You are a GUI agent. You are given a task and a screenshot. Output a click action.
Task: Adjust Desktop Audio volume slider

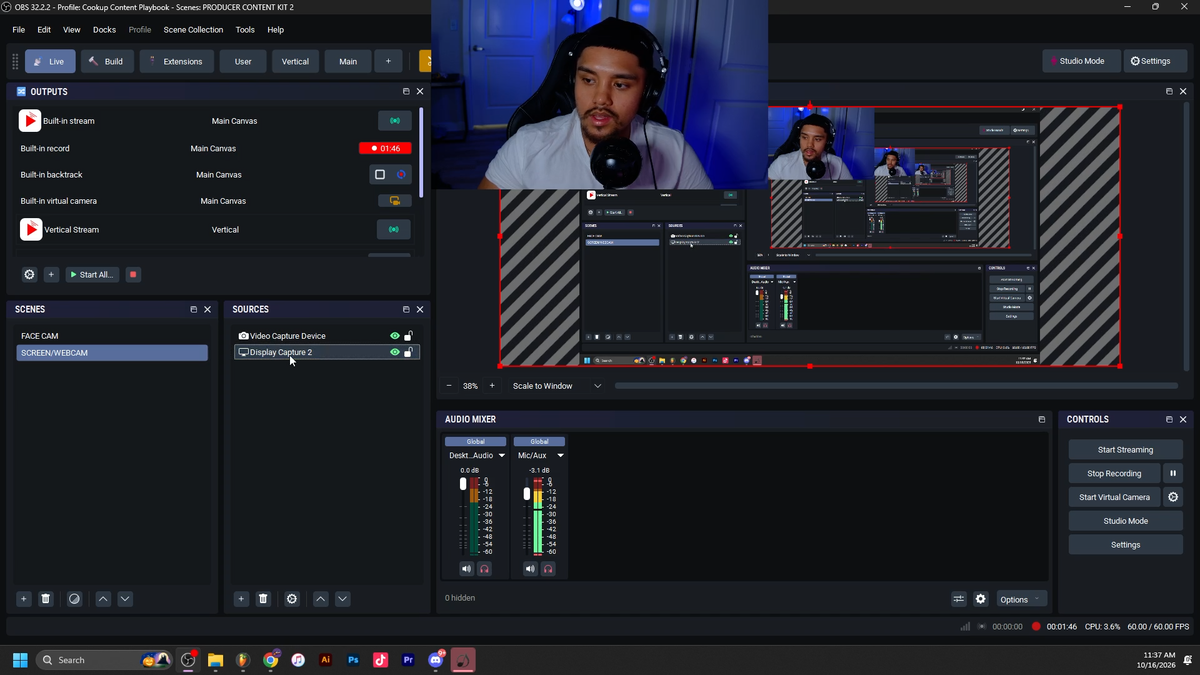point(463,484)
